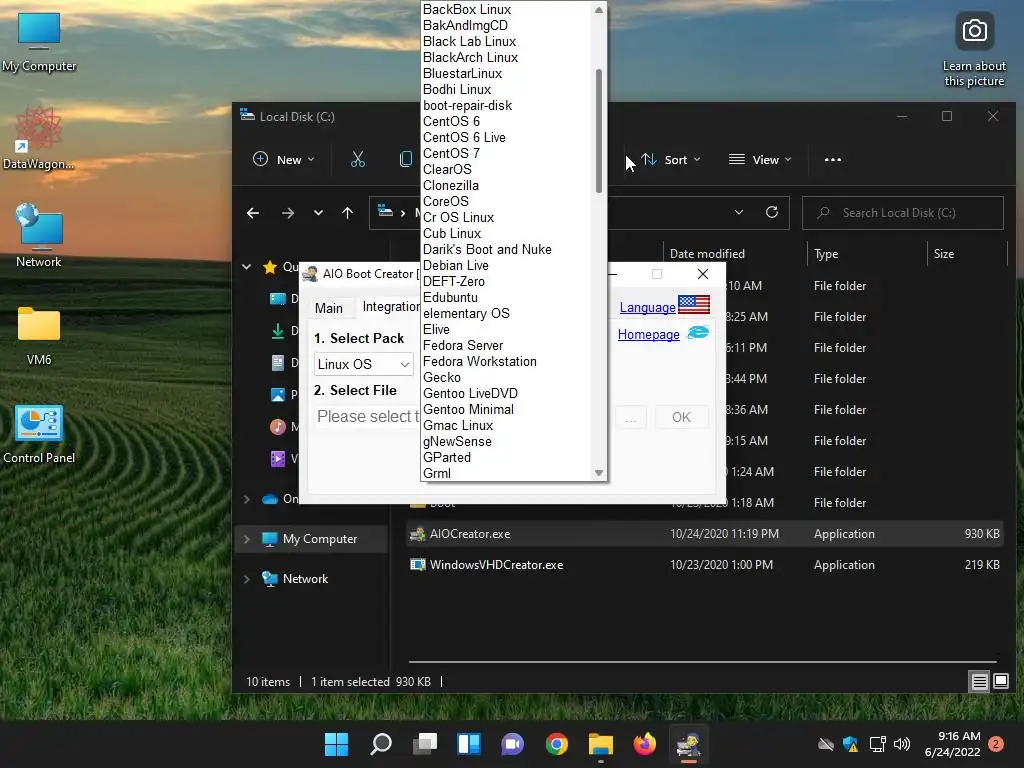This screenshot has width=1024, height=768.
Task: Switch to the Main tab
Action: pos(328,308)
